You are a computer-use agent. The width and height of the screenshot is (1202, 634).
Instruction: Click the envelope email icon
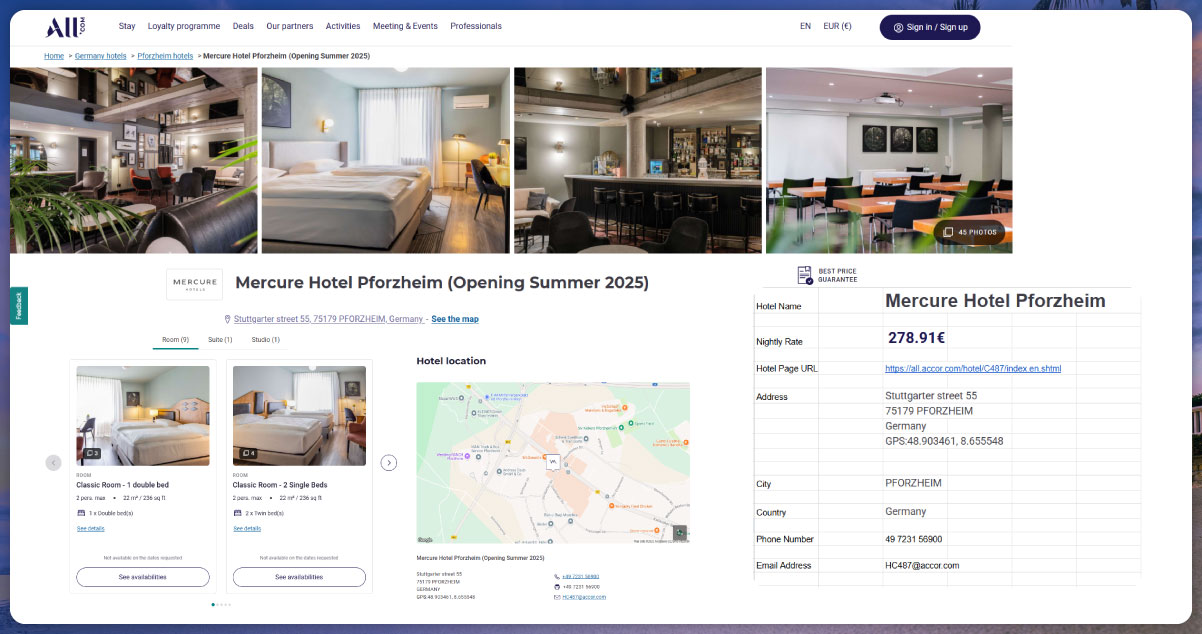[557, 597]
